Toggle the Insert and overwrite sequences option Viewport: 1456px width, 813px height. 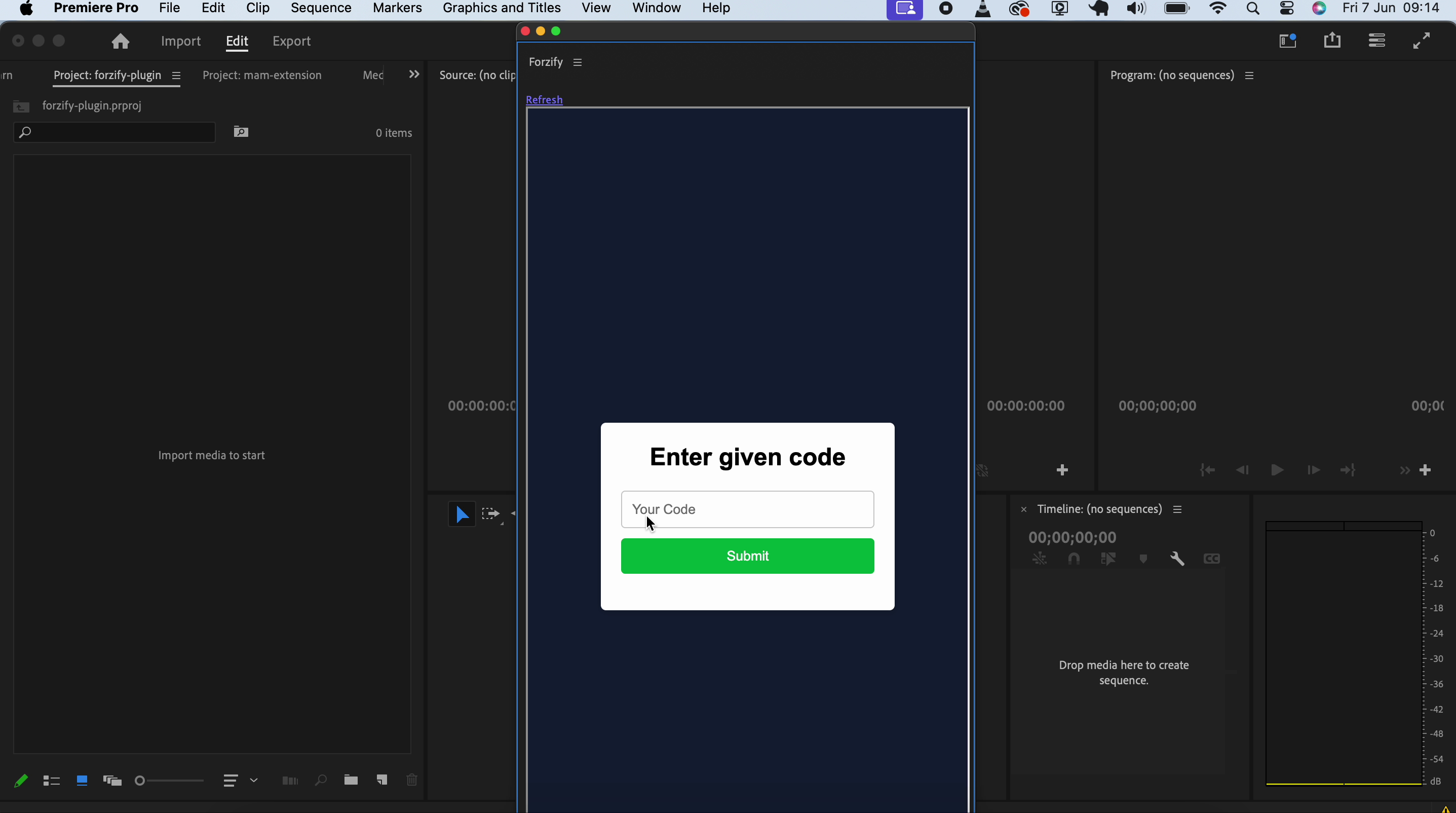[x=1040, y=559]
